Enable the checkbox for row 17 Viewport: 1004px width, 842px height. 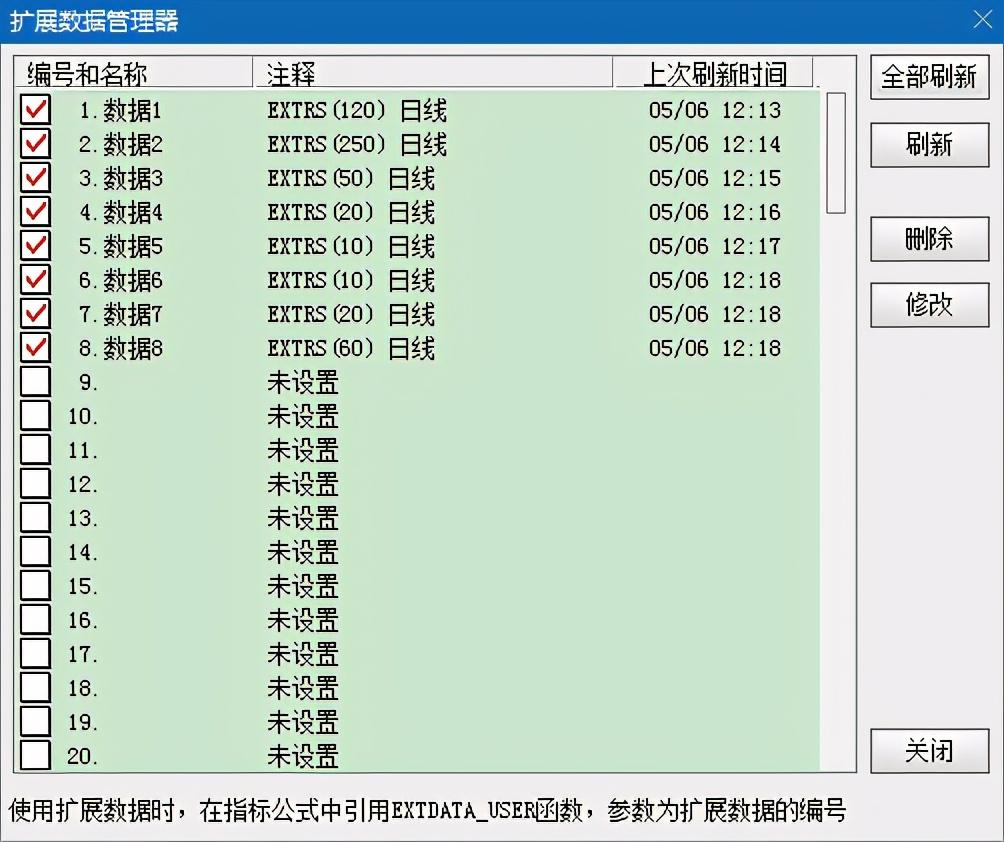[35, 654]
